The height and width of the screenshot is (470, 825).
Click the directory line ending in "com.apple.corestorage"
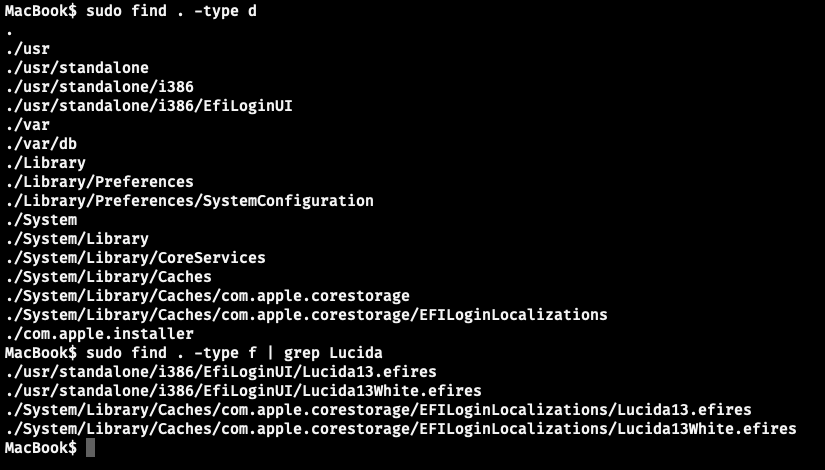point(207,296)
